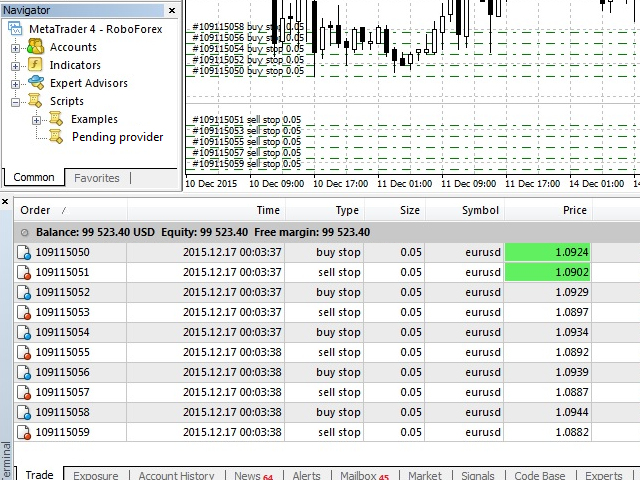Open the News tab
This screenshot has height=480, width=640.
[x=253, y=476]
